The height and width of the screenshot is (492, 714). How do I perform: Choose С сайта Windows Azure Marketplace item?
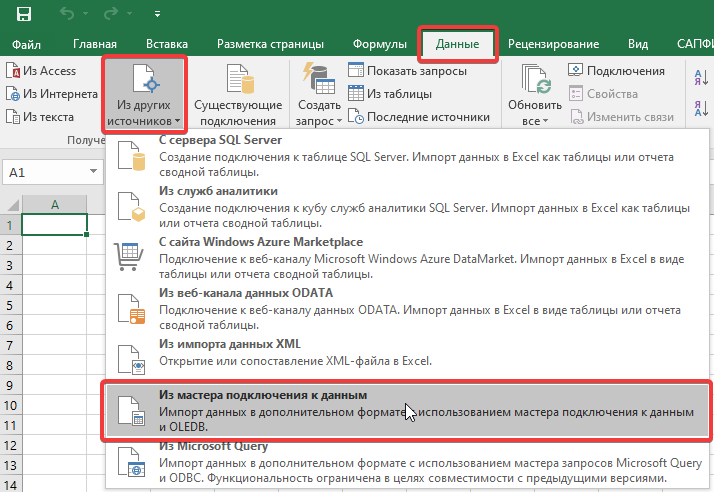[407, 257]
